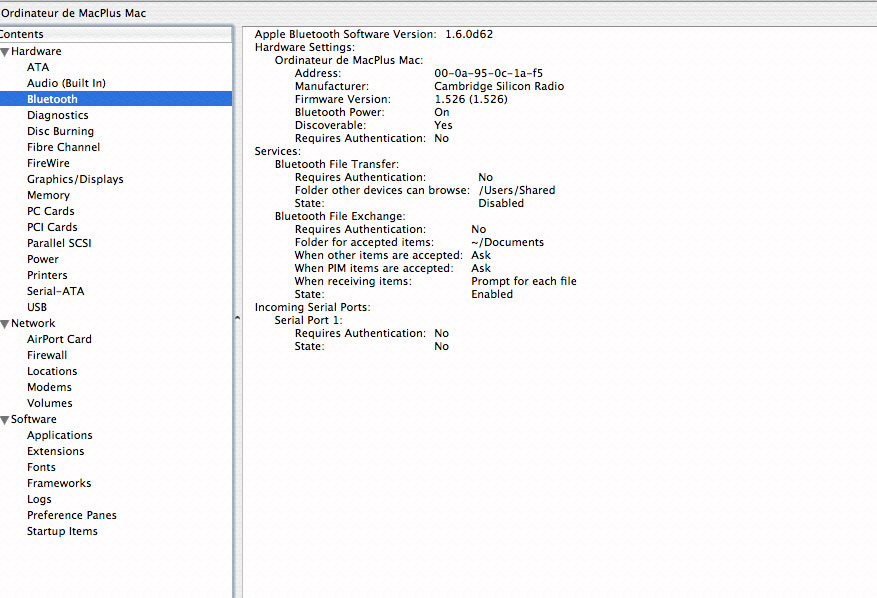Select AirPort Card under Network

point(59,339)
